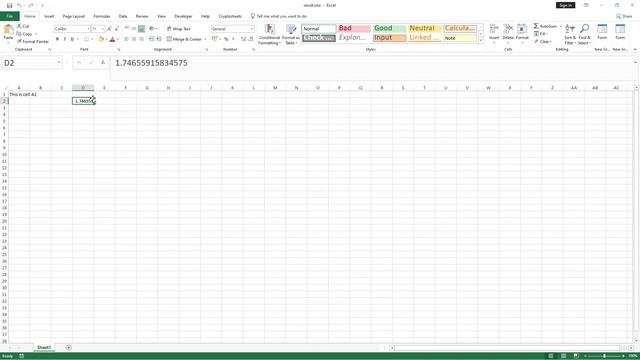Open the Format cells menu

pyautogui.click(x=522, y=33)
